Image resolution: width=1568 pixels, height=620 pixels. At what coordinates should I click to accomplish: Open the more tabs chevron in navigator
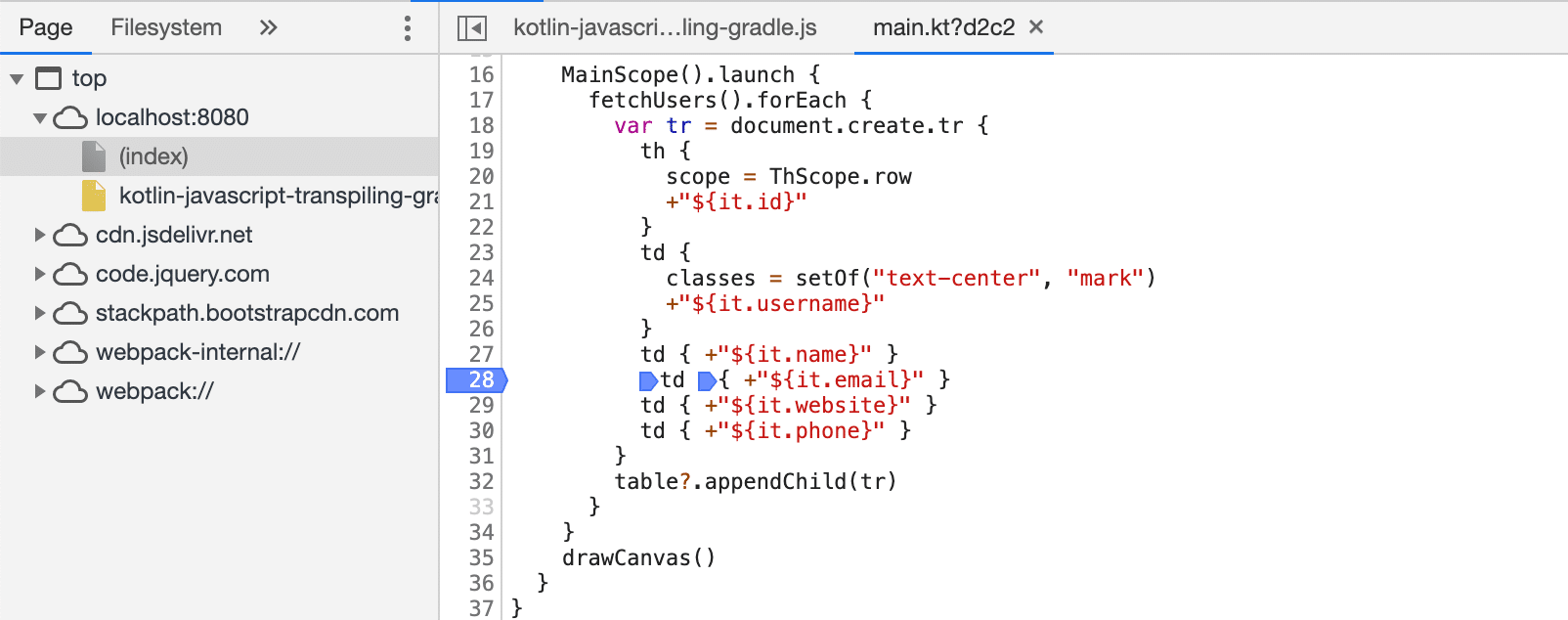coord(268,27)
